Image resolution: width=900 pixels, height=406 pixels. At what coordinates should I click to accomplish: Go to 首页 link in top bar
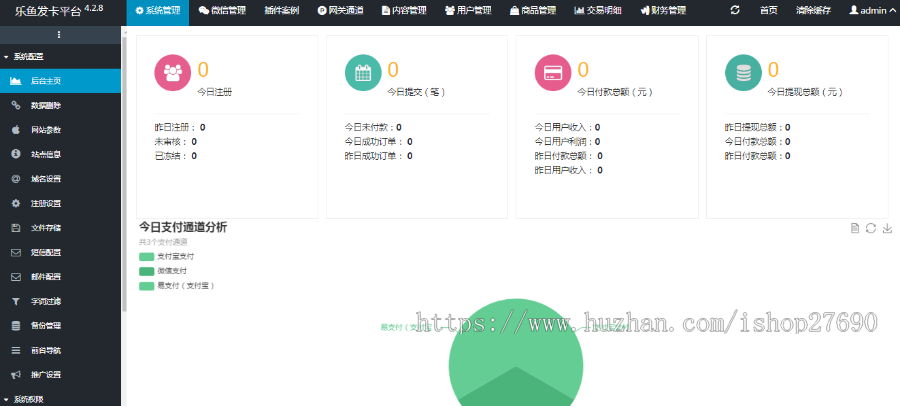769,10
